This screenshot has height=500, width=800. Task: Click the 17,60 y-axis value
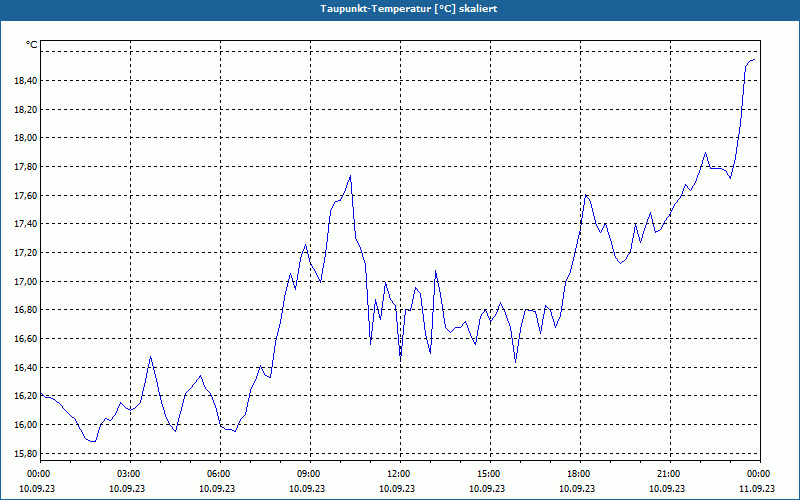click(28, 195)
